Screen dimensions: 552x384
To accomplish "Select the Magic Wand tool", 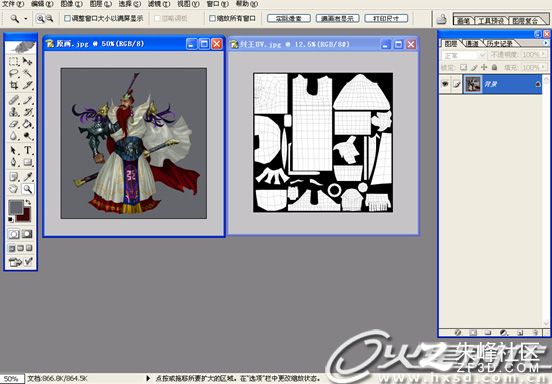I will pos(27,73).
